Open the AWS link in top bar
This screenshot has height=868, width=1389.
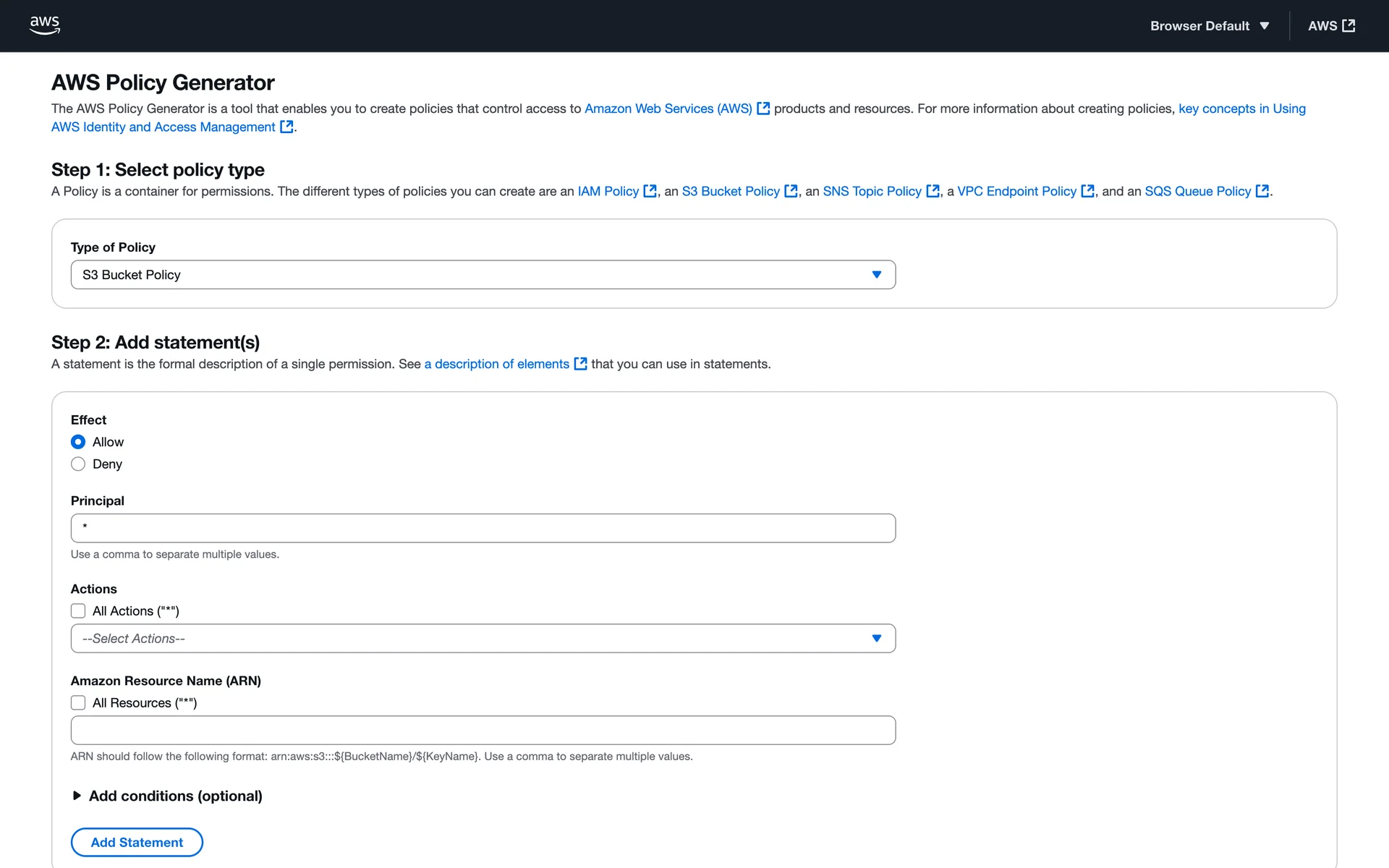tap(1330, 26)
